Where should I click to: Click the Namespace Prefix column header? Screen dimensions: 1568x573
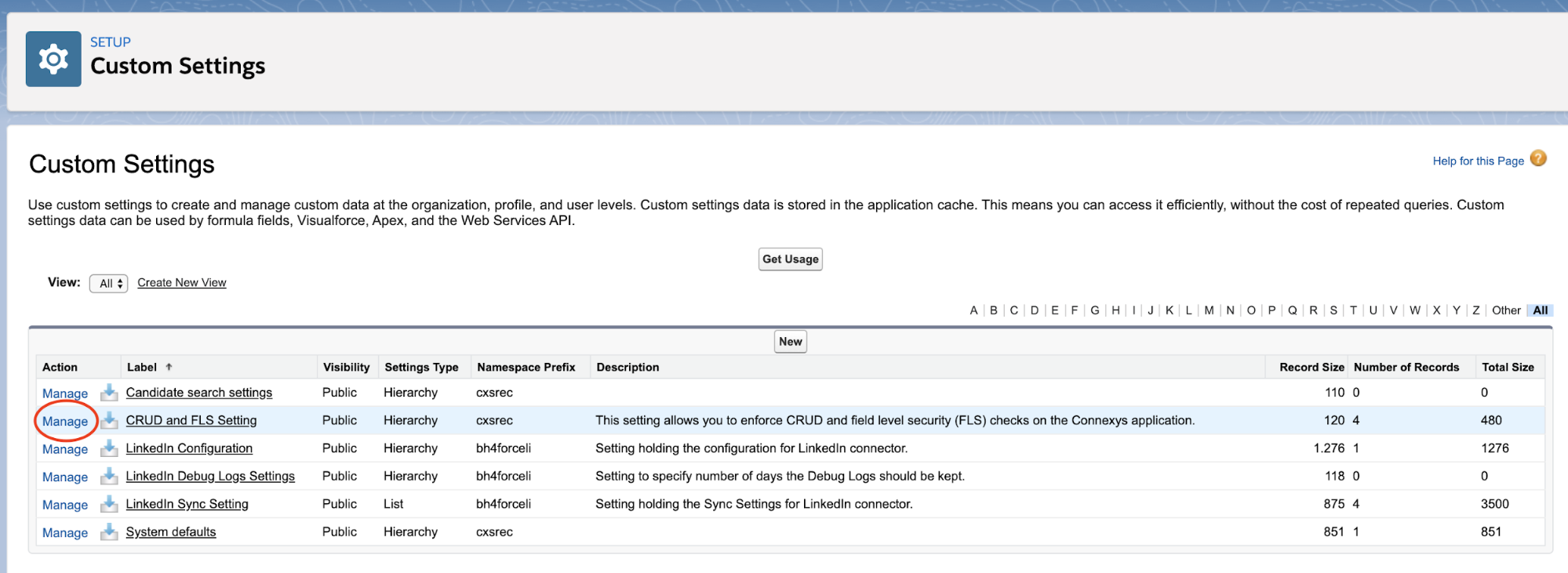pyautogui.click(x=526, y=367)
